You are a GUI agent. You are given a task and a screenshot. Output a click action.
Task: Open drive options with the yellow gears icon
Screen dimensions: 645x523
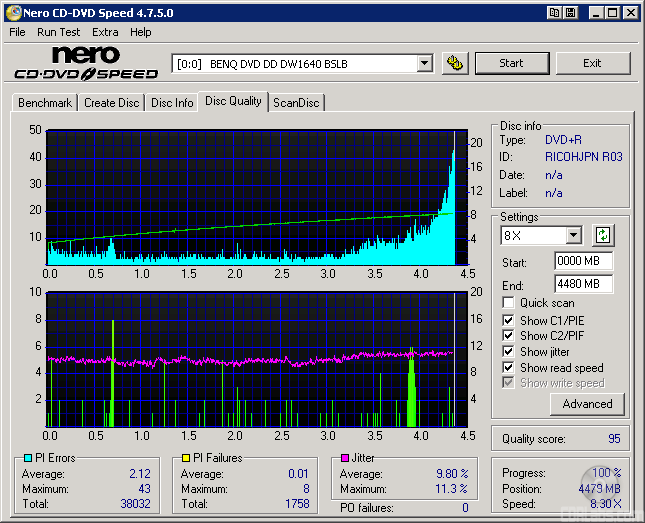(x=455, y=63)
